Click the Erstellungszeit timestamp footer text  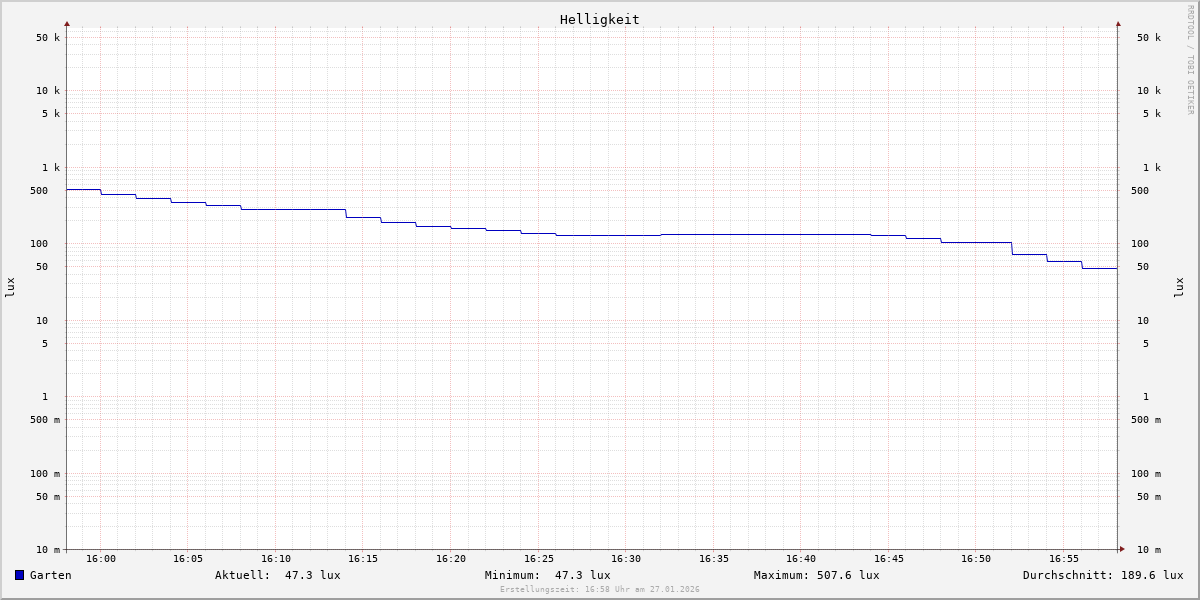click(600, 589)
